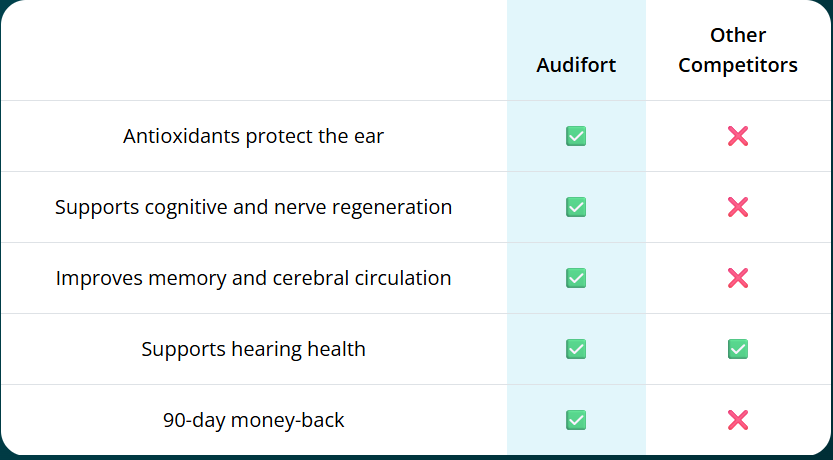Viewport: 833px width, 460px height.
Task: Click "90-day money-back" row label
Action: tap(253, 420)
